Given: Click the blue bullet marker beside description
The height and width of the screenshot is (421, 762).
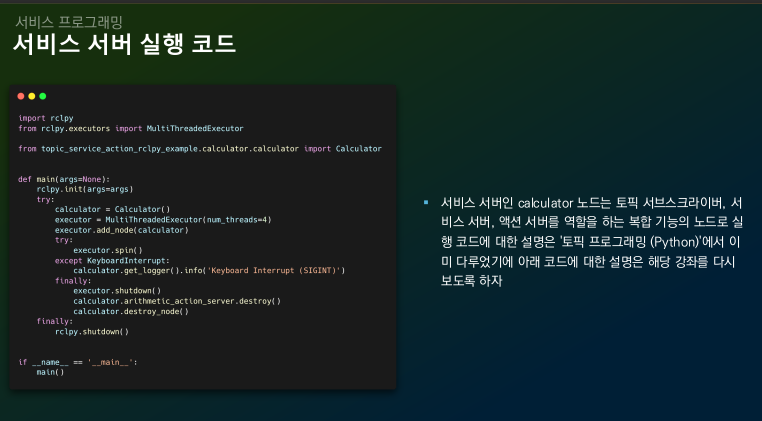Looking at the screenshot, I should [426, 202].
